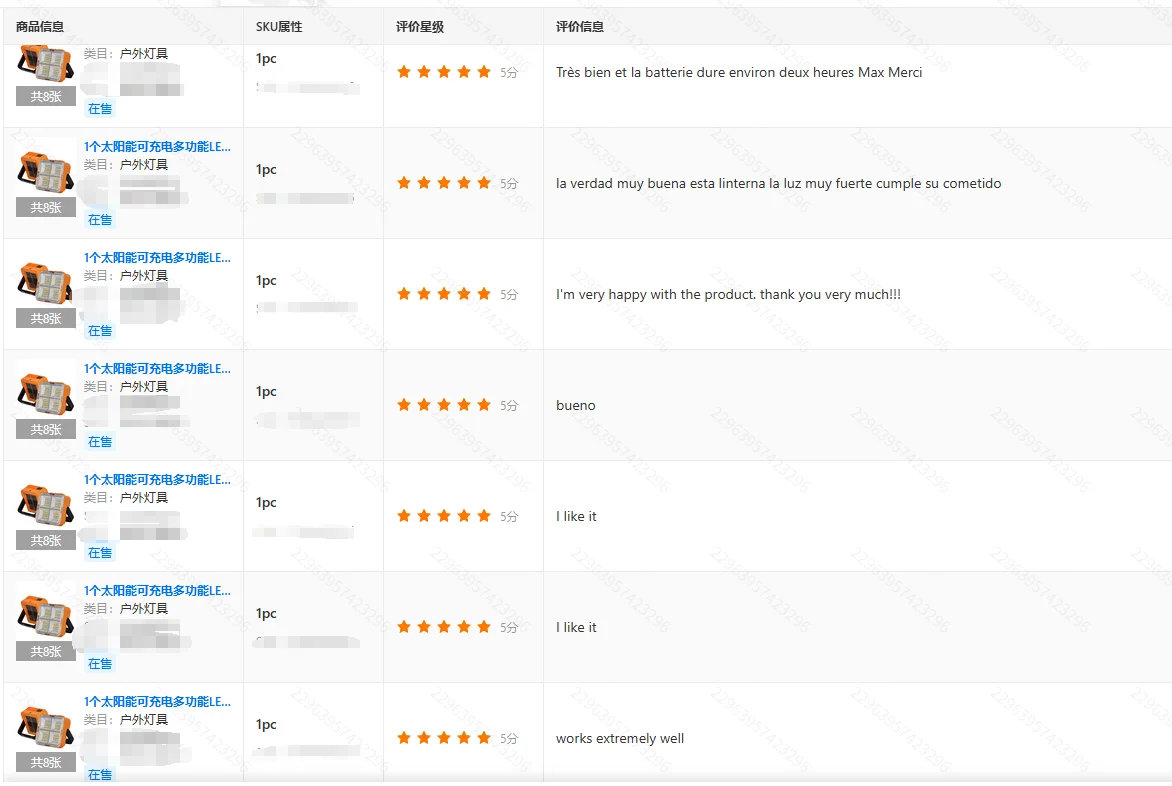The image size is (1172, 786).
Task: Click product title link in 'works extremely well' row
Action: 157,702
